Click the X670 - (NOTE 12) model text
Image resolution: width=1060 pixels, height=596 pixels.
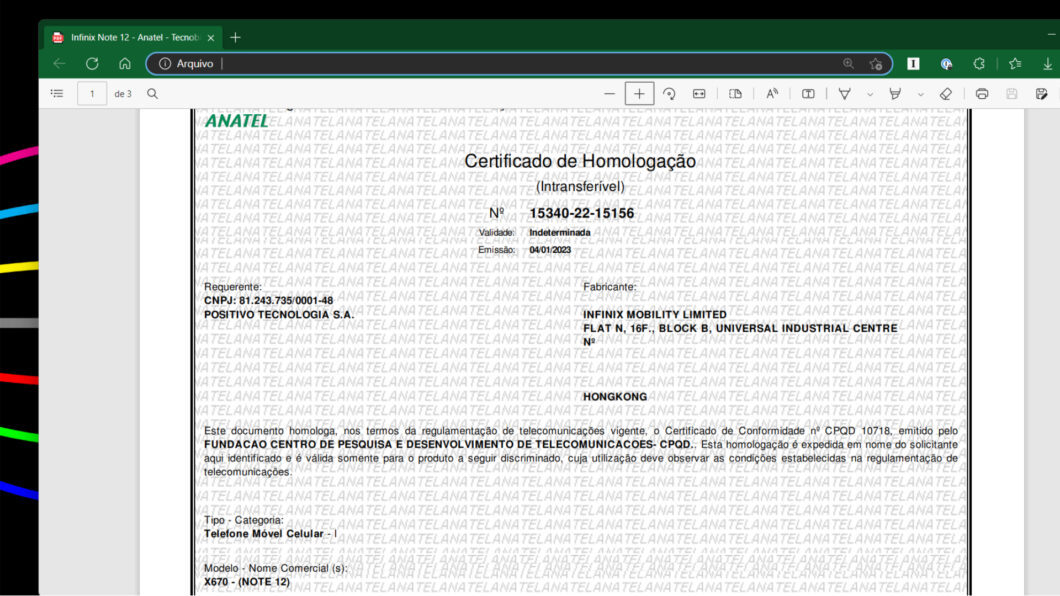pyautogui.click(x=247, y=582)
